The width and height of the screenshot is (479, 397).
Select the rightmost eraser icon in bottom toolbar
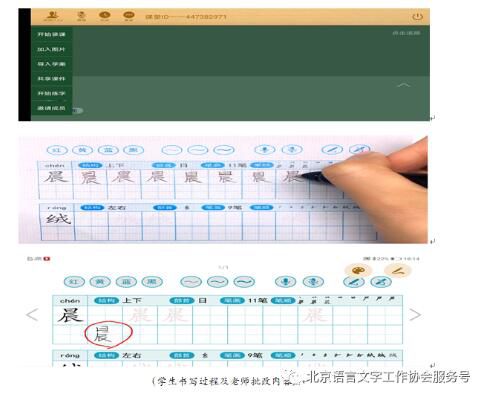tap(381, 282)
